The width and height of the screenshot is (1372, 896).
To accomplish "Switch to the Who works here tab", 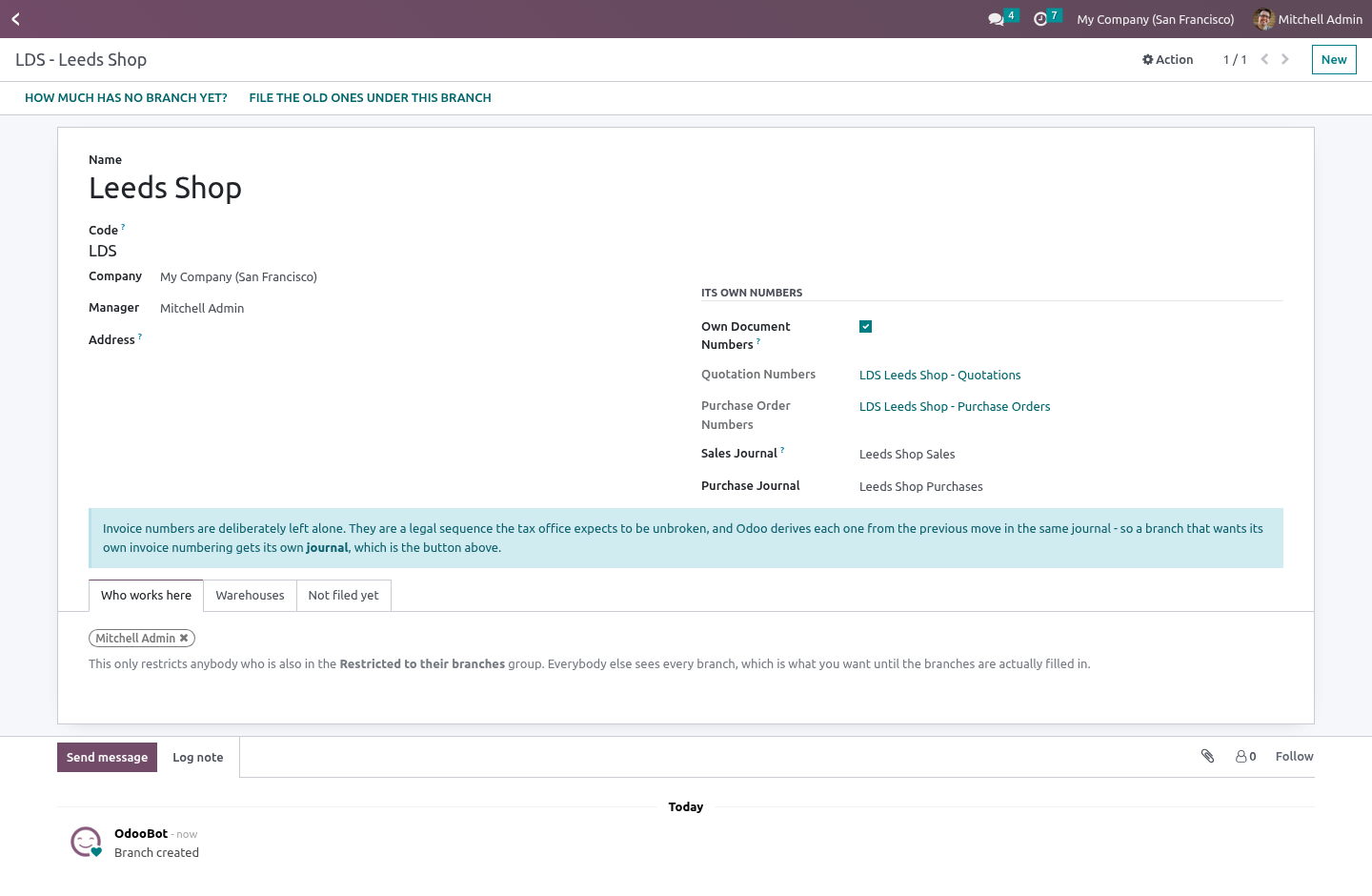I will 146,596.
